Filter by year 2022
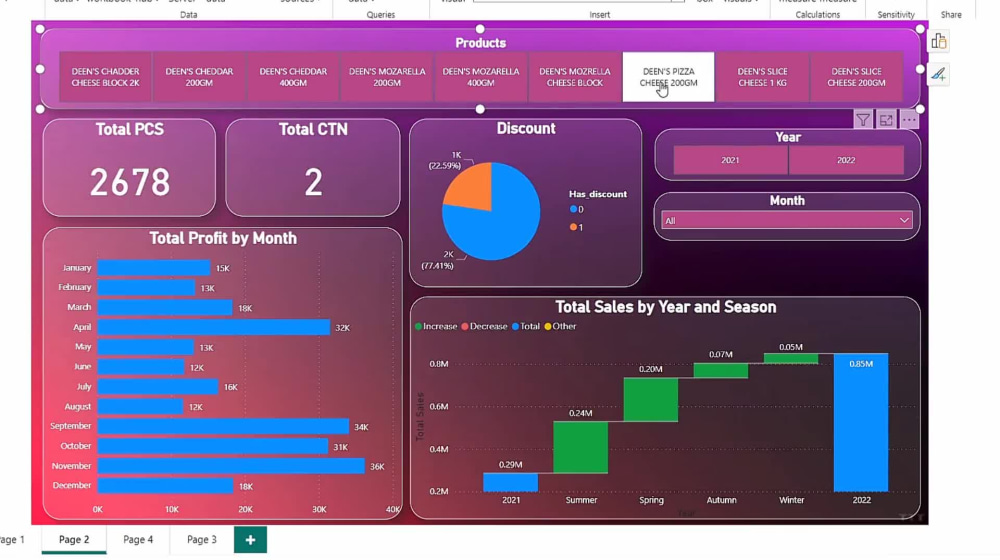This screenshot has height=560, width=1000. [846, 160]
